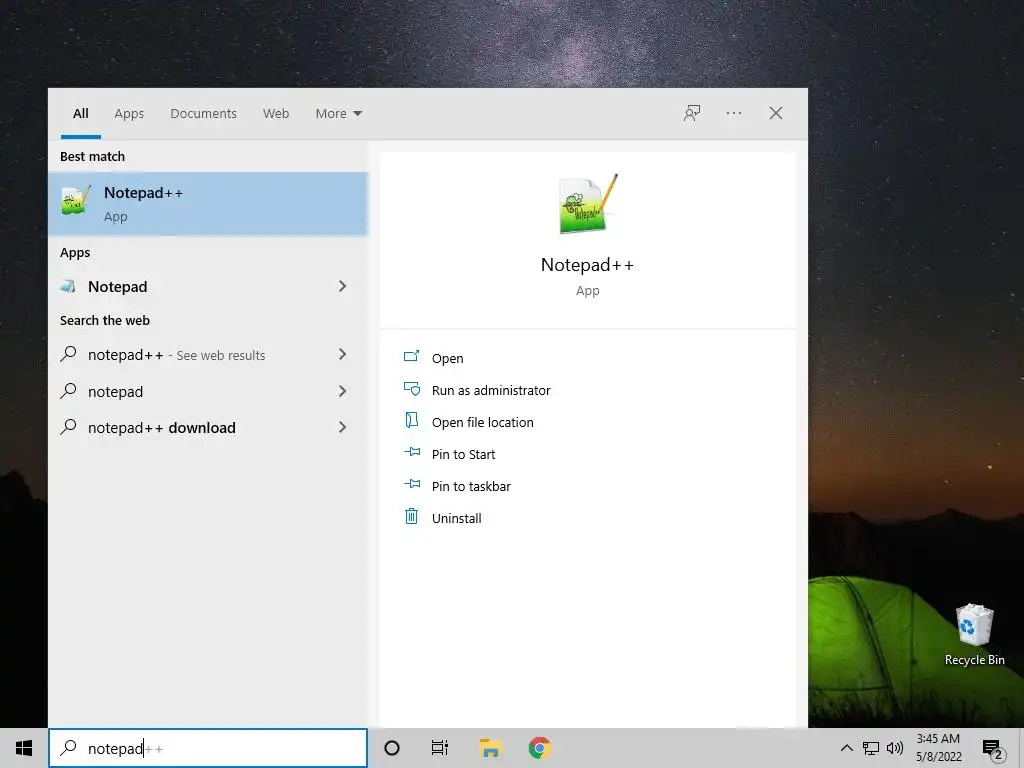
Task: Switch to the Web tab
Action: tap(276, 114)
